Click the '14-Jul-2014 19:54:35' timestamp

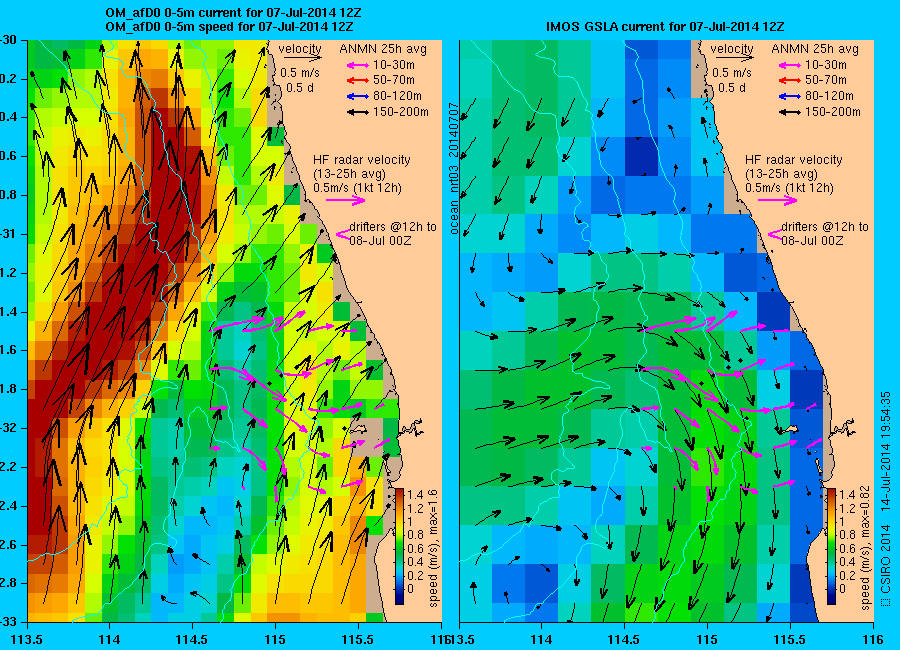point(885,451)
